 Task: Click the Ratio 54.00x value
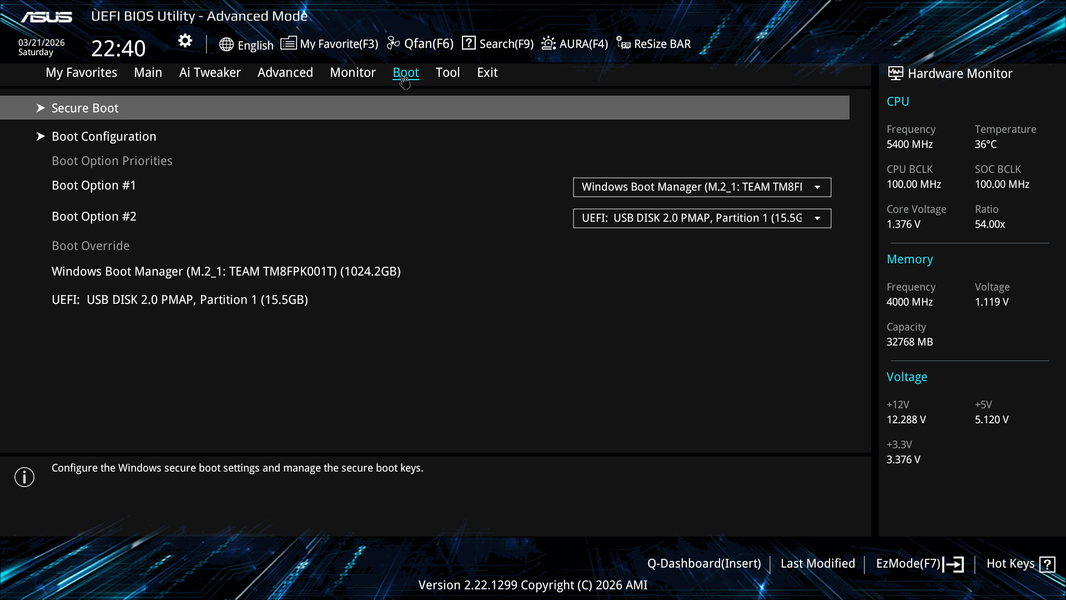[990, 224]
